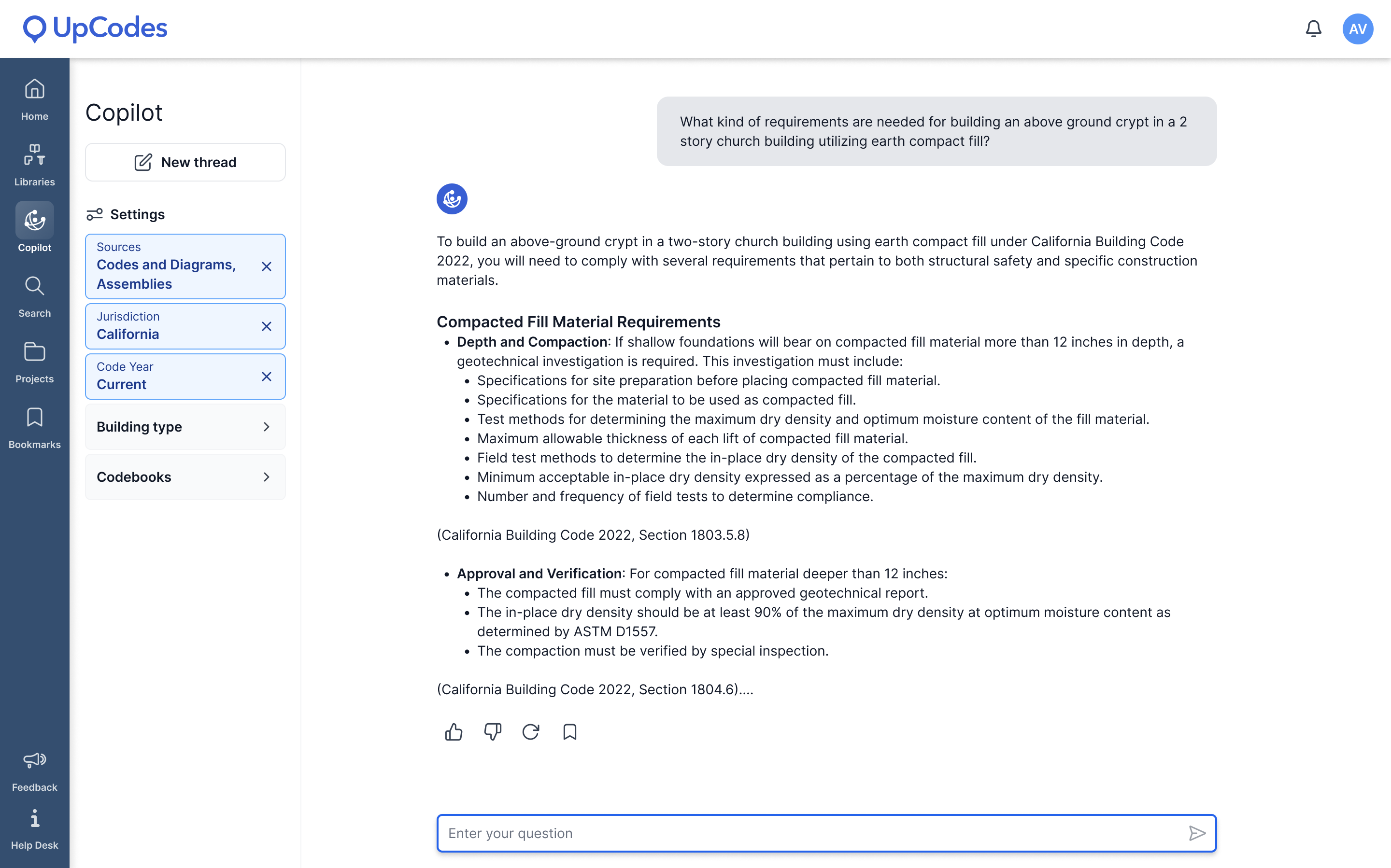Click the send question arrow

1197,833
